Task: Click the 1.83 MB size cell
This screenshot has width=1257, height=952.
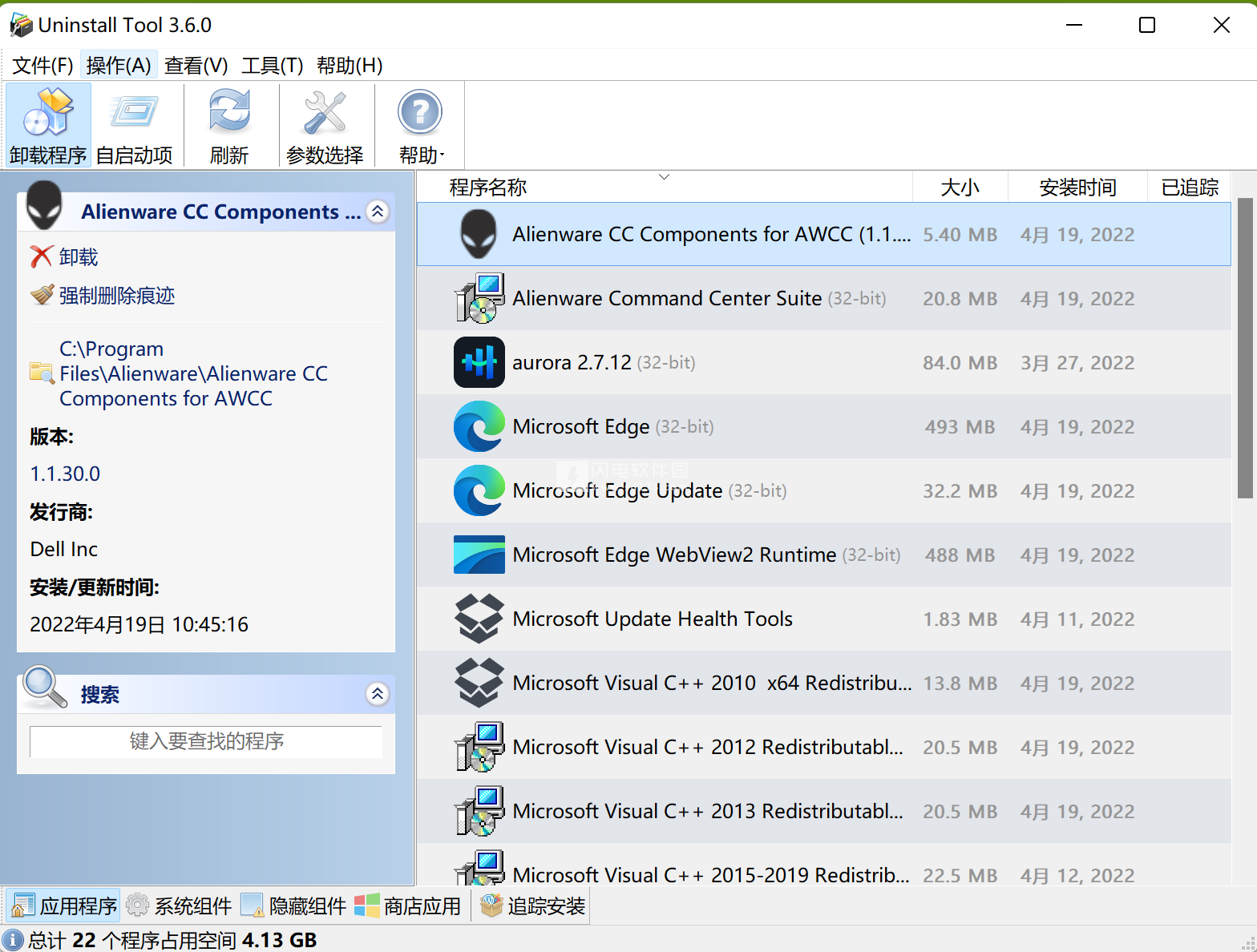Action: (x=960, y=619)
